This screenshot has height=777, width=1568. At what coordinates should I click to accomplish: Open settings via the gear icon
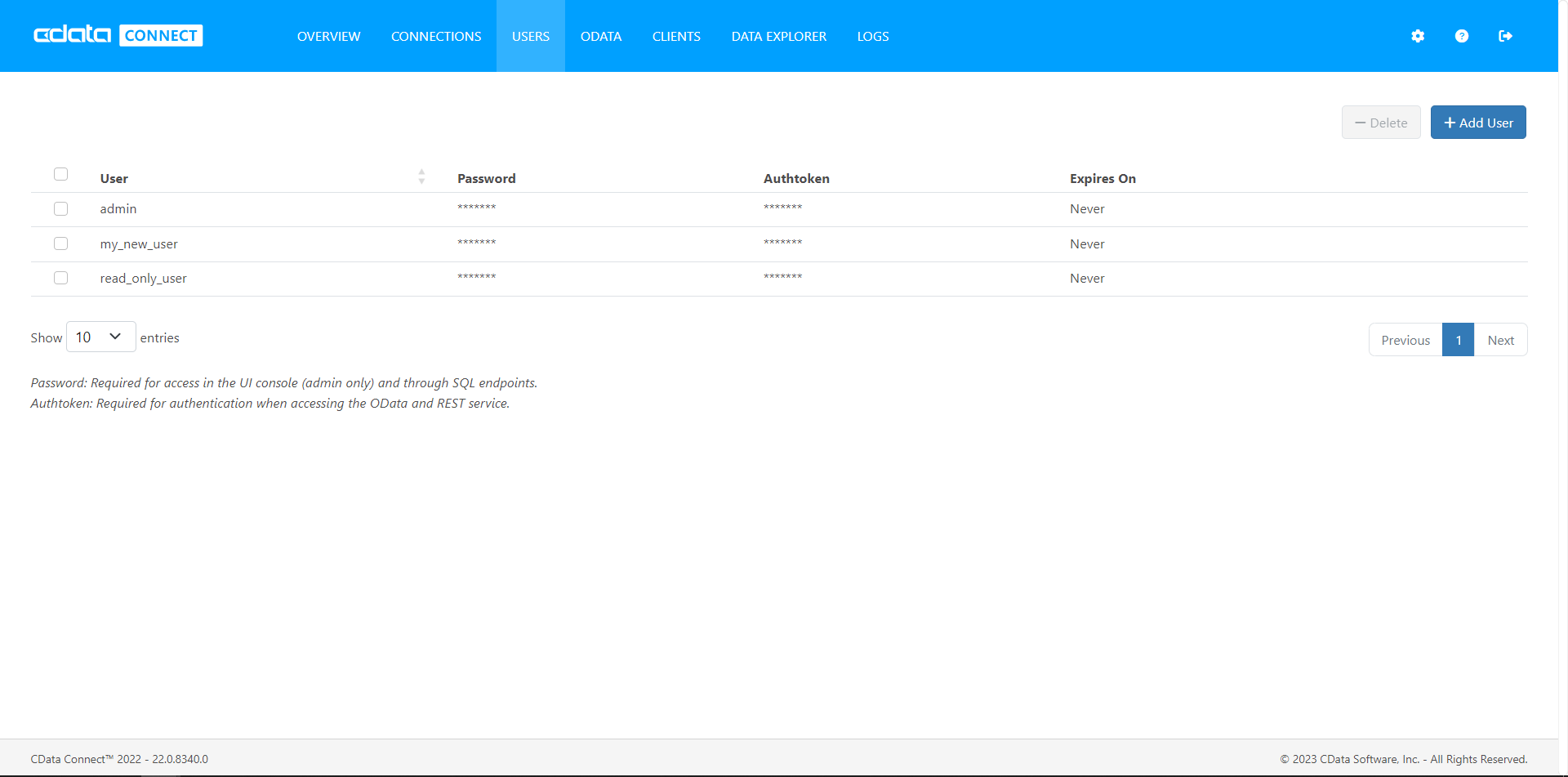1418,36
